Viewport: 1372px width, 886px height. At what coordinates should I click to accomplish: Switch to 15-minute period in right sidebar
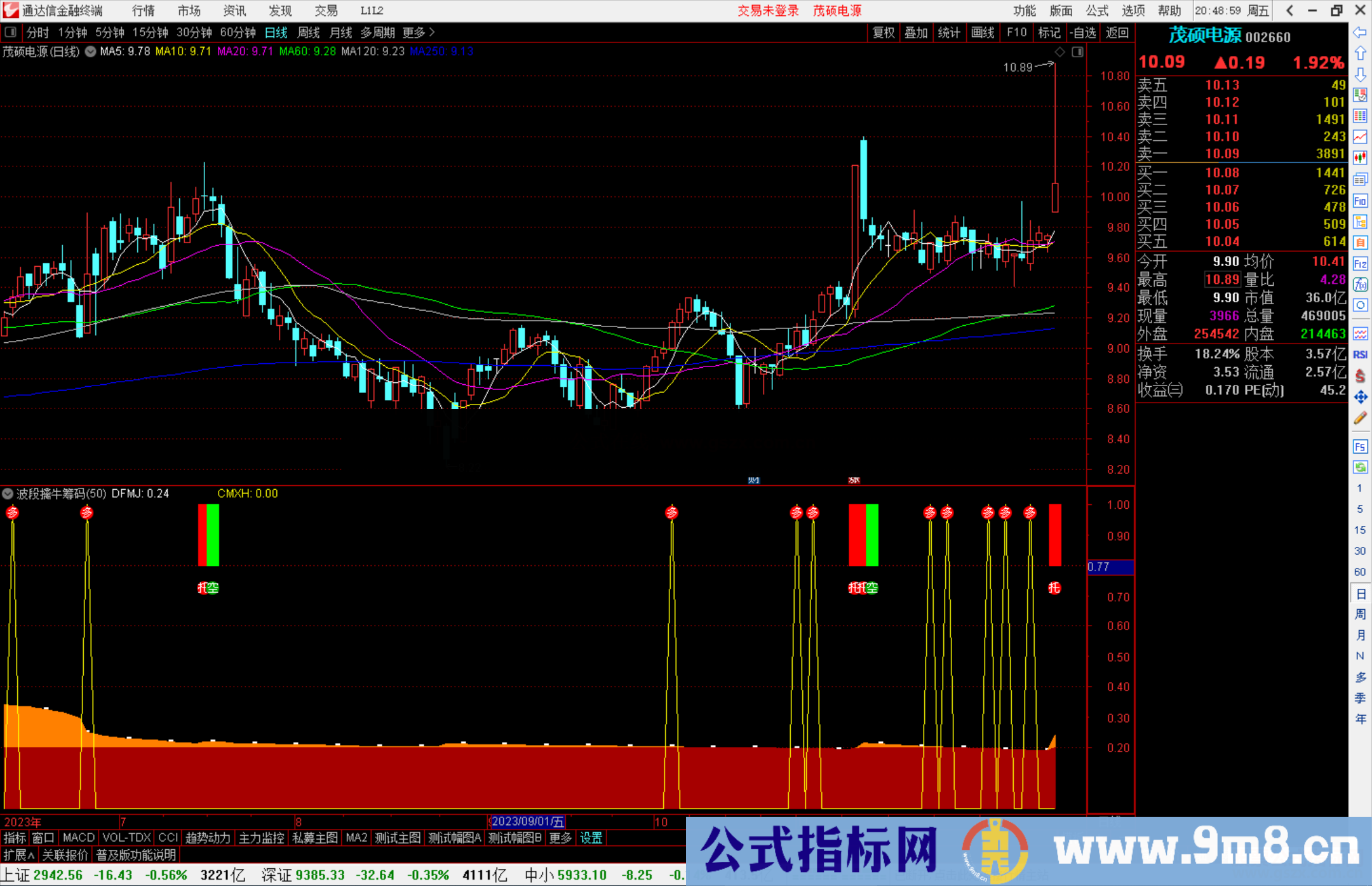pyautogui.click(x=1359, y=530)
